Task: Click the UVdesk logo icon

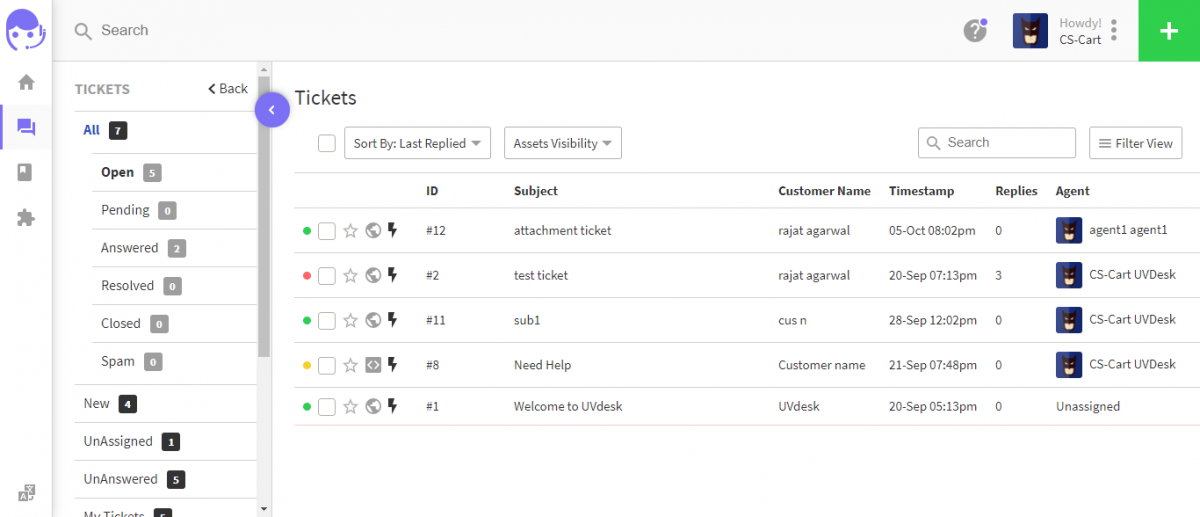Action: (x=26, y=30)
